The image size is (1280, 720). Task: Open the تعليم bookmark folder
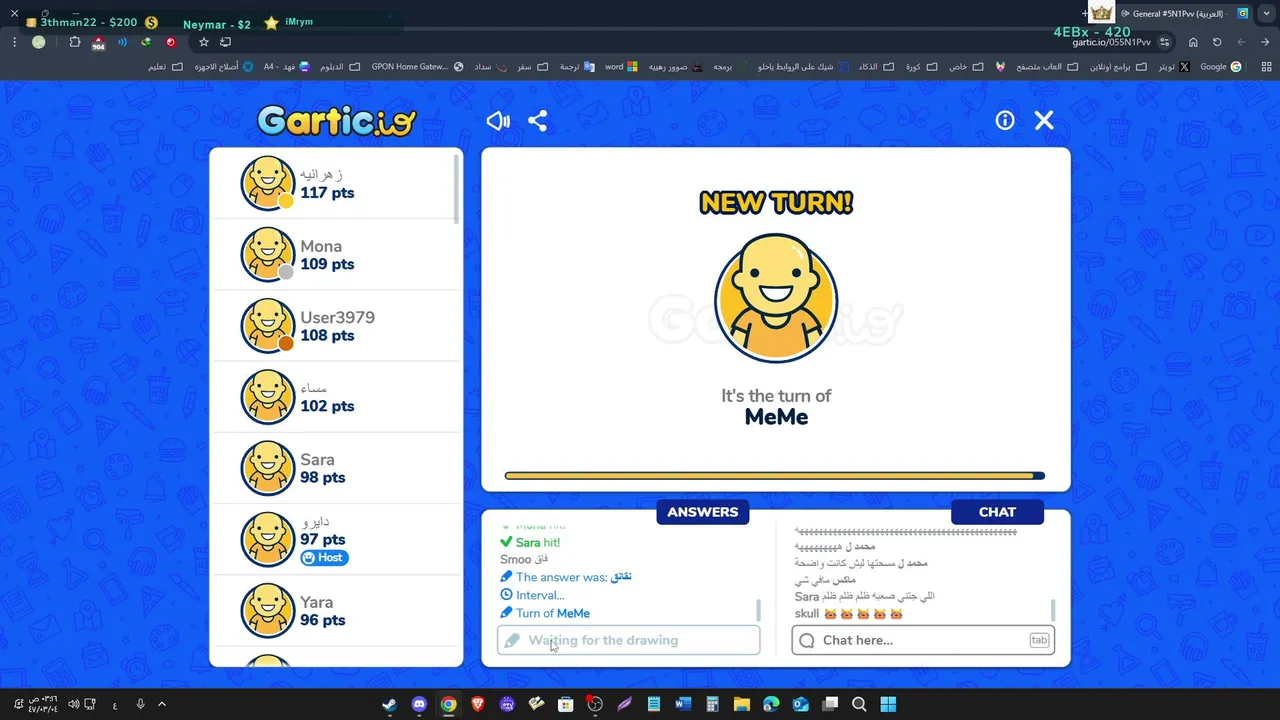[x=166, y=67]
